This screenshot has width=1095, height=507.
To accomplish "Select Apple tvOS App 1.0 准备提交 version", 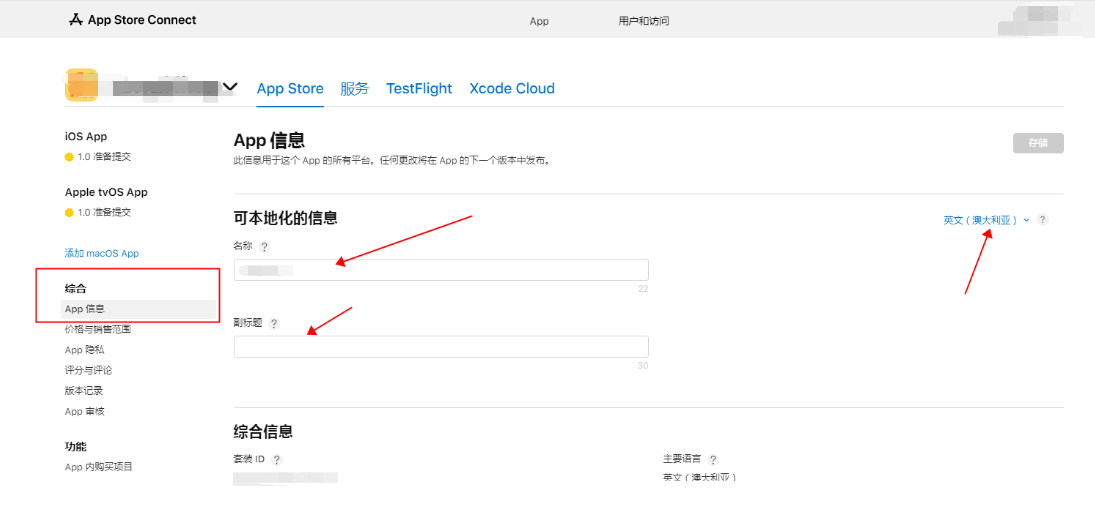I will coord(98,212).
